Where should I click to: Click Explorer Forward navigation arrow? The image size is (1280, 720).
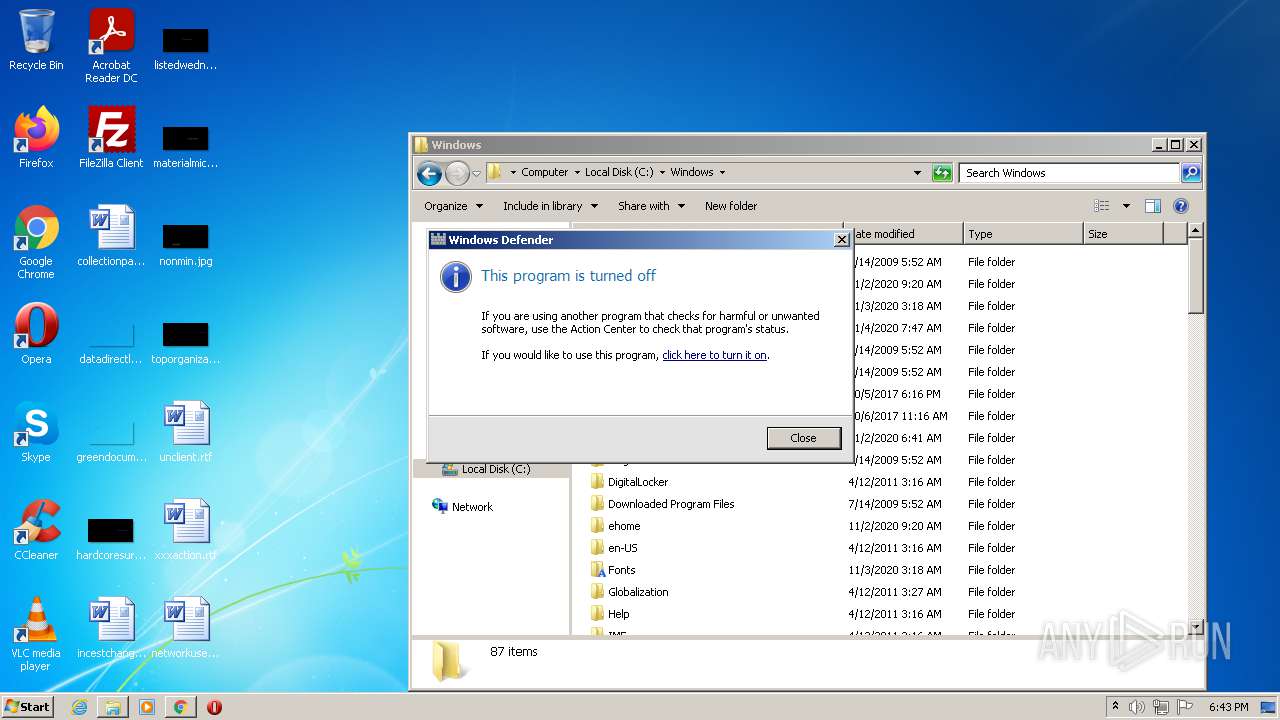tap(457, 173)
